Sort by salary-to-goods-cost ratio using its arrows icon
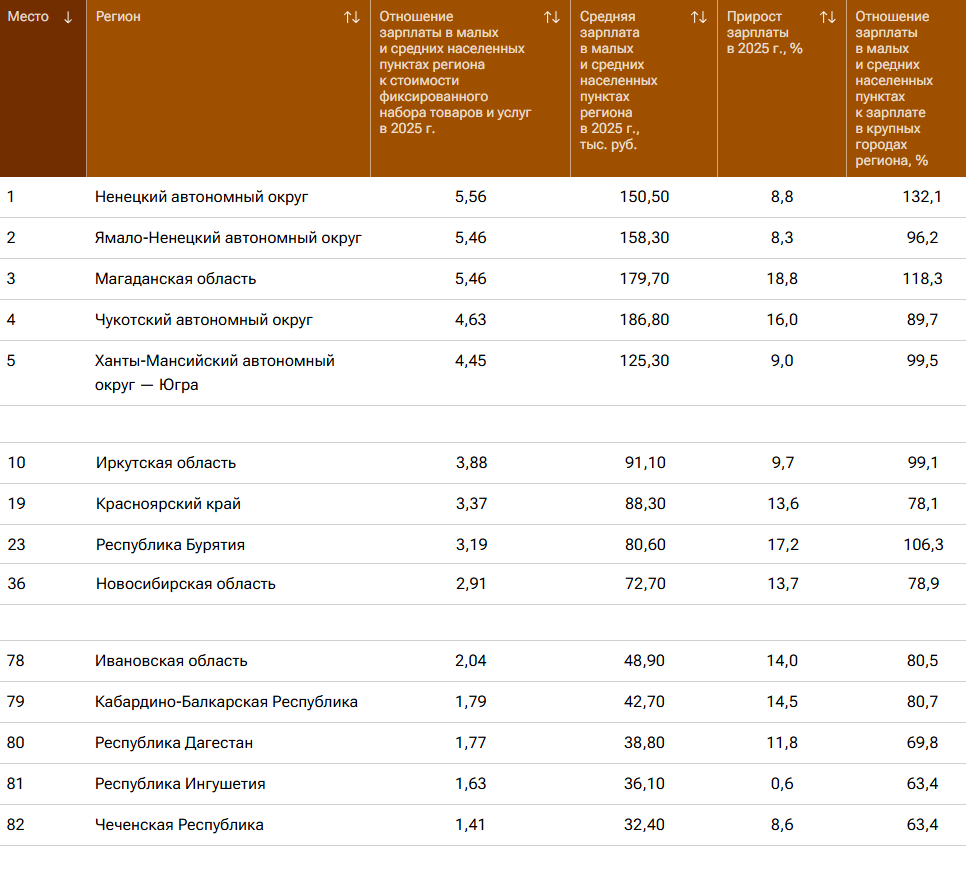Screen dimensions: 966x878 coord(551,17)
